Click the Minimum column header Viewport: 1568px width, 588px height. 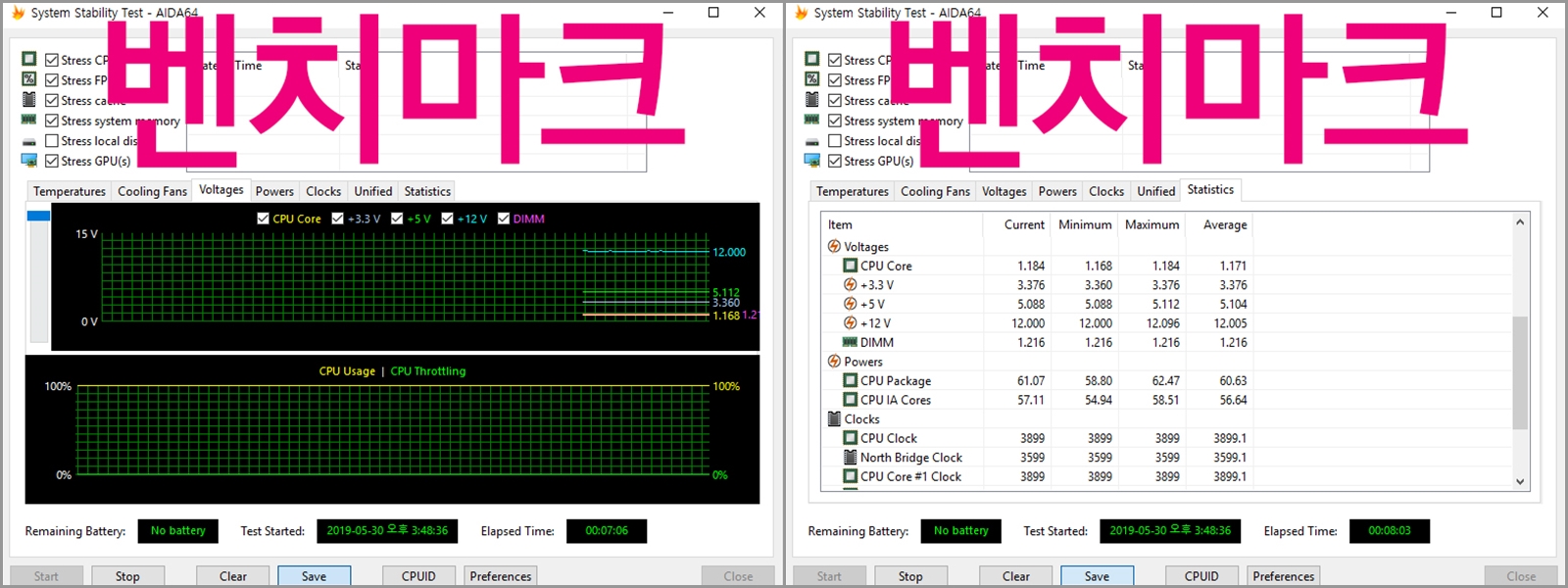pos(1085,224)
